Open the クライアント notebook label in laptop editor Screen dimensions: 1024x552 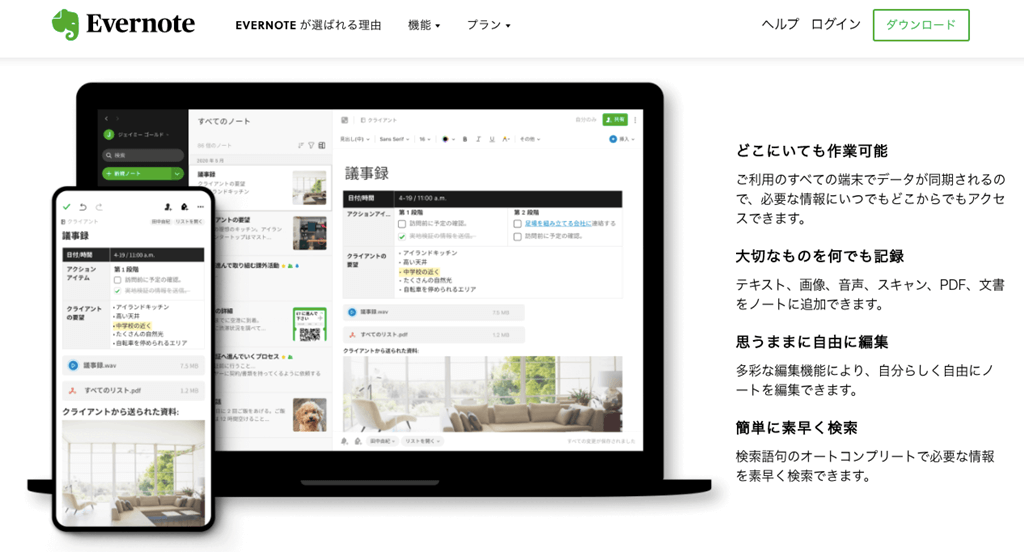379,120
